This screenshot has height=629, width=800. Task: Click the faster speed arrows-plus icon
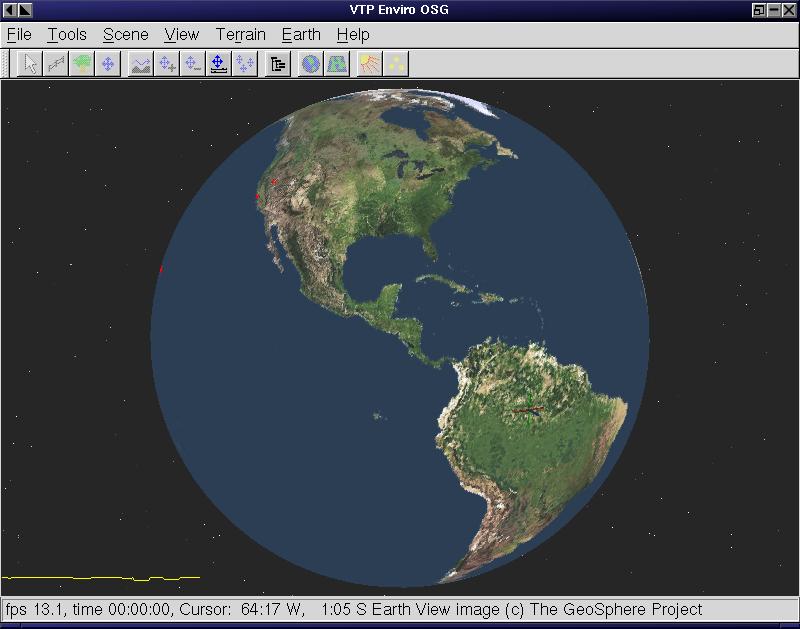(167, 64)
